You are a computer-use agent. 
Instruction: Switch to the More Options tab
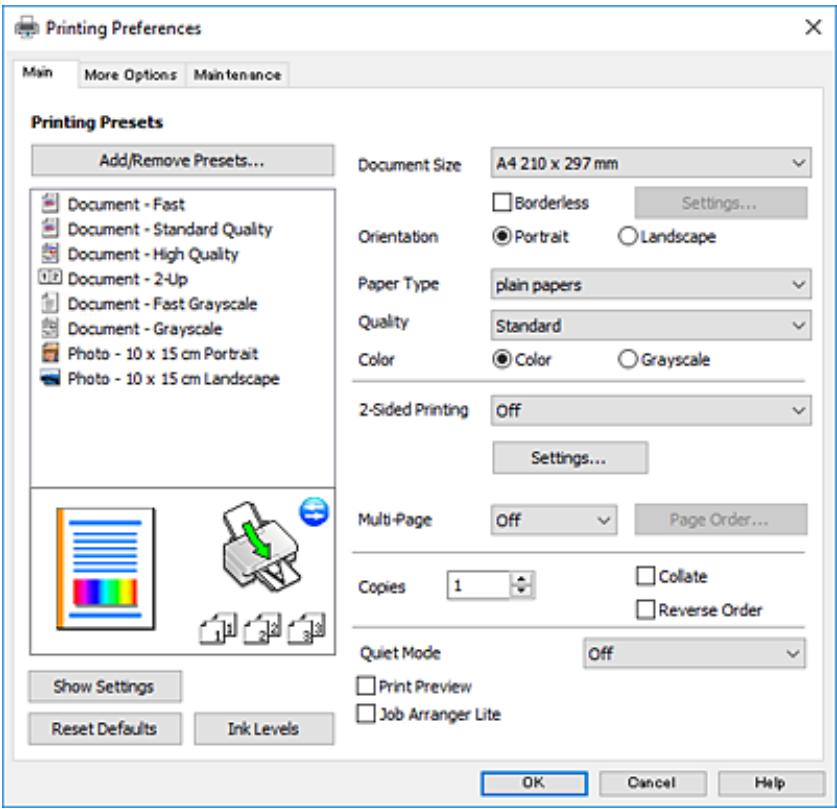[x=131, y=75]
